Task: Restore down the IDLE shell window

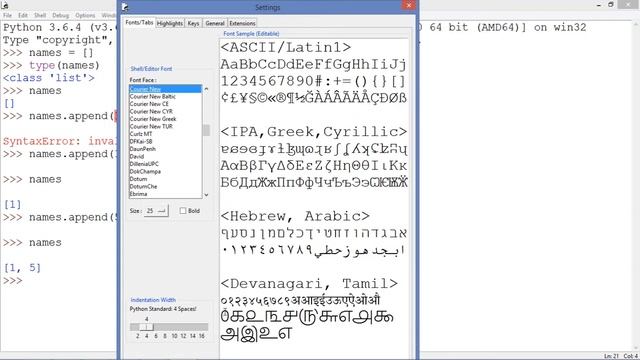Action: 611,5
